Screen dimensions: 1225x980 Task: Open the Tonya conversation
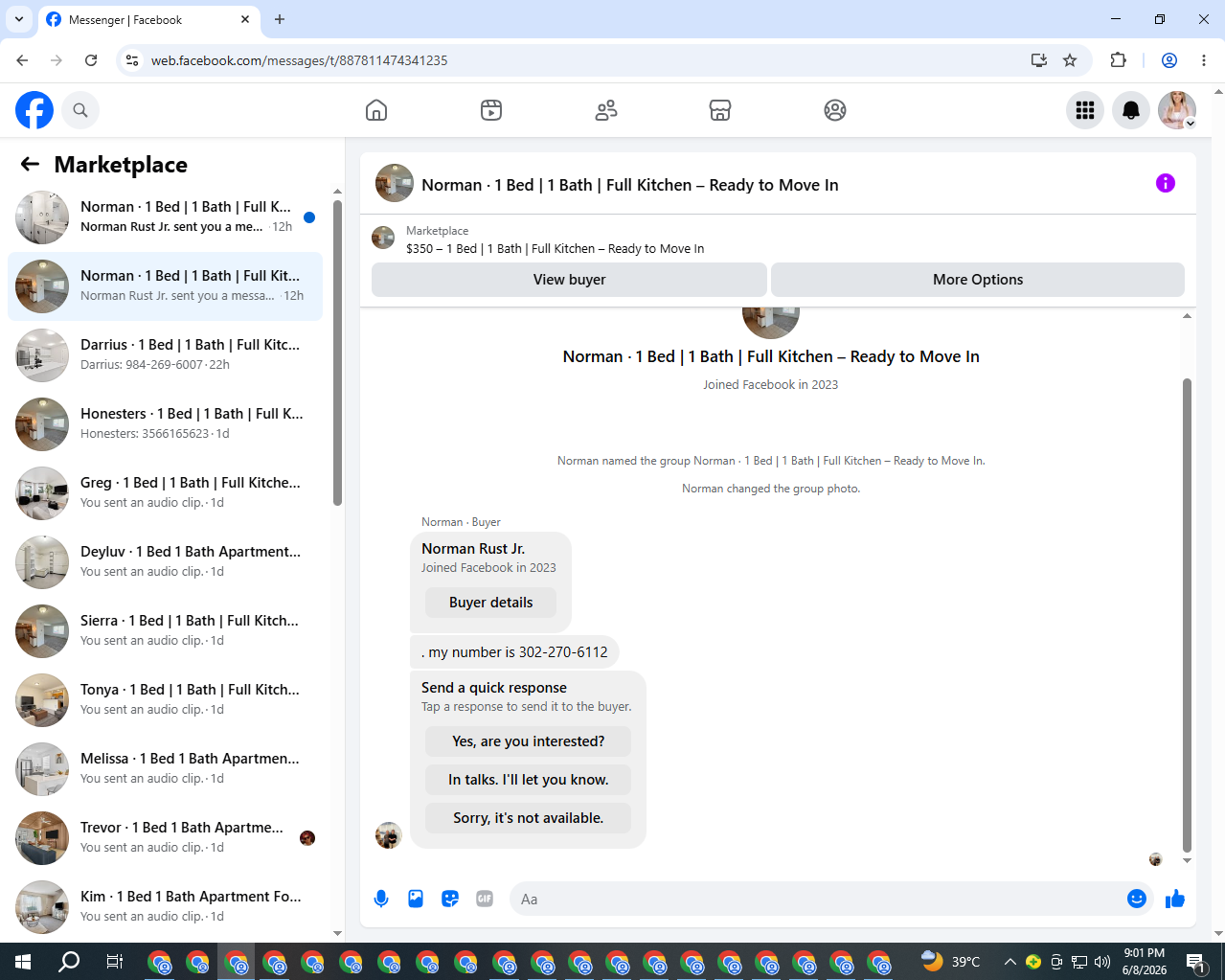point(165,700)
